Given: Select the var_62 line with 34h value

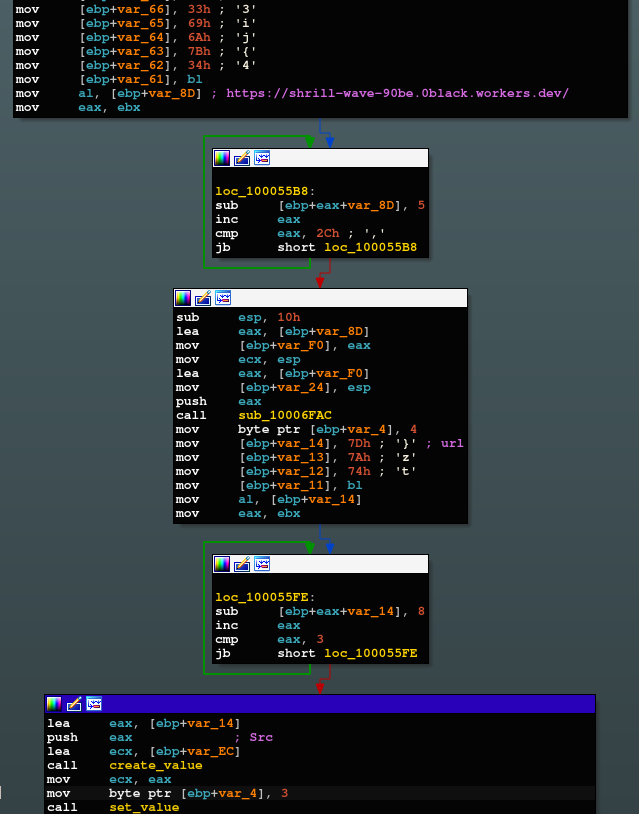Looking at the screenshot, I should click(x=136, y=65).
